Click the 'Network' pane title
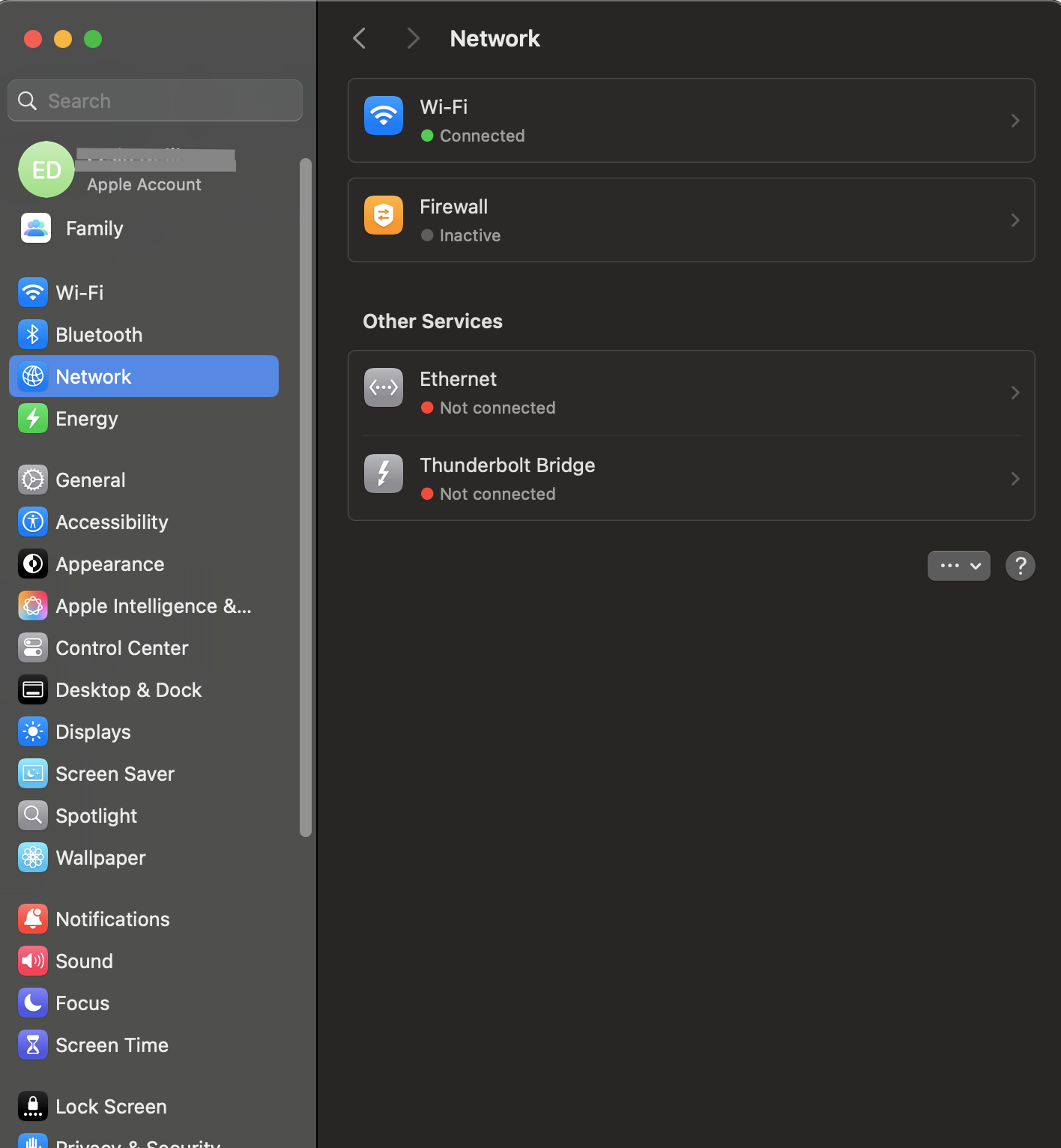This screenshot has width=1061, height=1148. point(495,38)
